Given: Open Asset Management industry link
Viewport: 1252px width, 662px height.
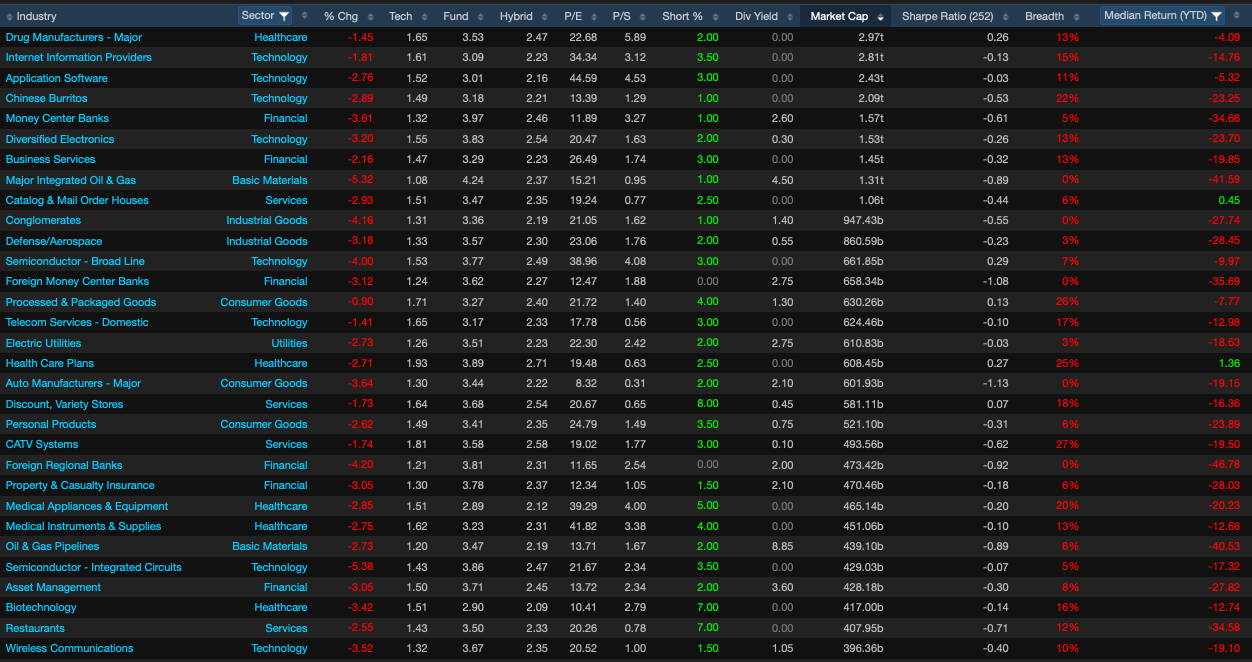Looking at the screenshot, I should (x=54, y=587).
